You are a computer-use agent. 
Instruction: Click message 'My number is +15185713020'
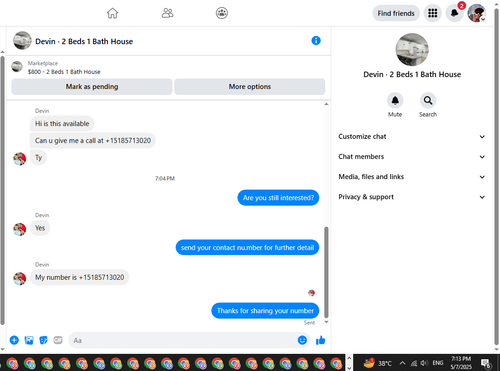click(x=80, y=277)
